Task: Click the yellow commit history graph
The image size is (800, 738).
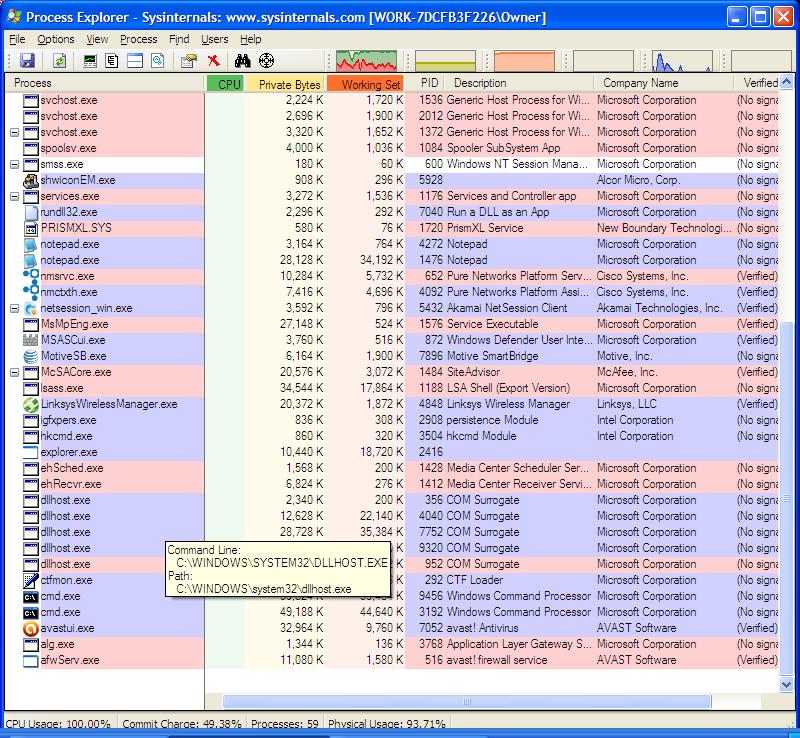Action: [x=445, y=61]
